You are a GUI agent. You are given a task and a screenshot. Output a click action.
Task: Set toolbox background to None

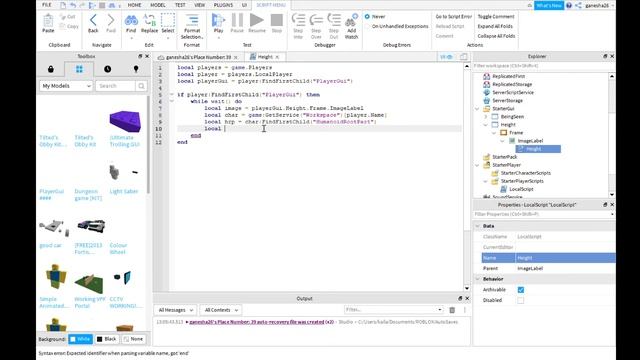133,339
